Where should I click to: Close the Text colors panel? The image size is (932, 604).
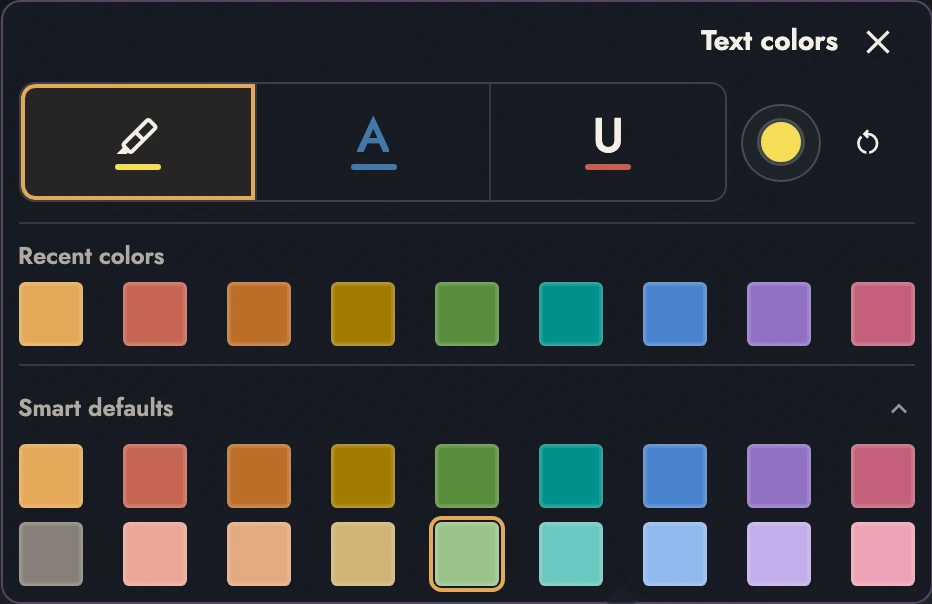(x=878, y=42)
